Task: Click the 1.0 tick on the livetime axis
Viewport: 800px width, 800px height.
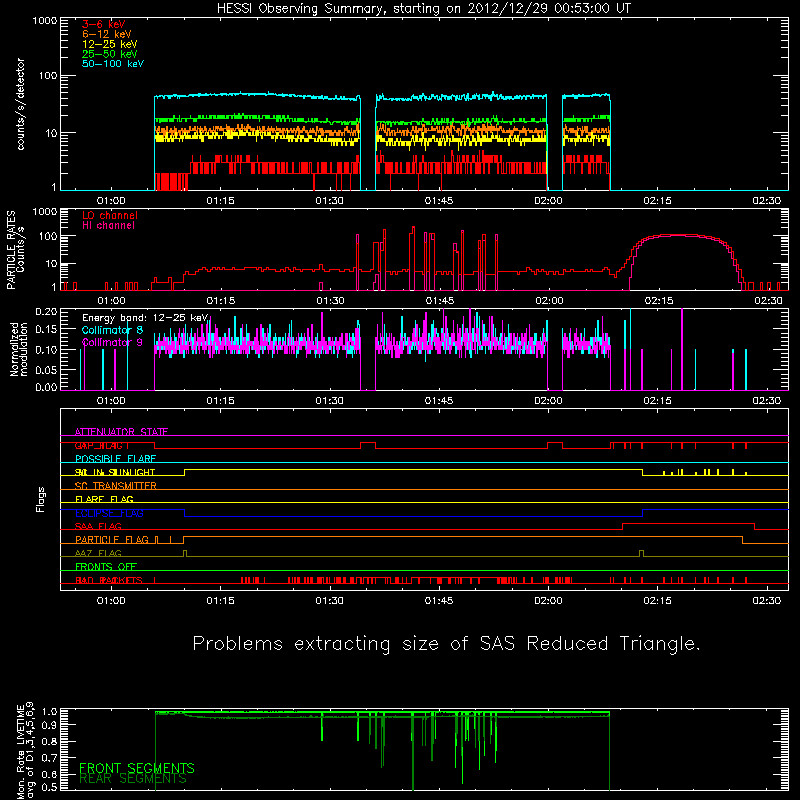Action: 51,711
